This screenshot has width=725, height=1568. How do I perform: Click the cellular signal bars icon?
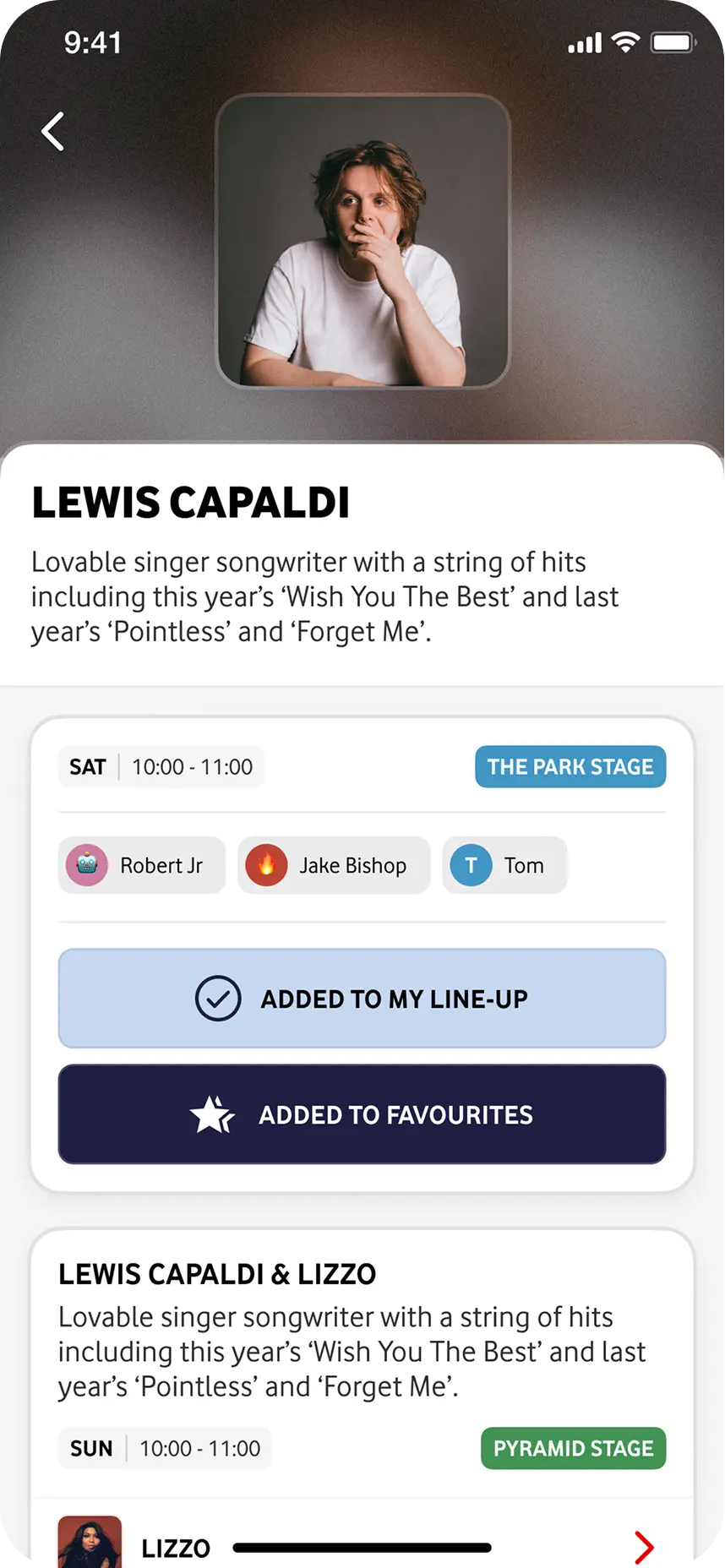click(x=585, y=43)
